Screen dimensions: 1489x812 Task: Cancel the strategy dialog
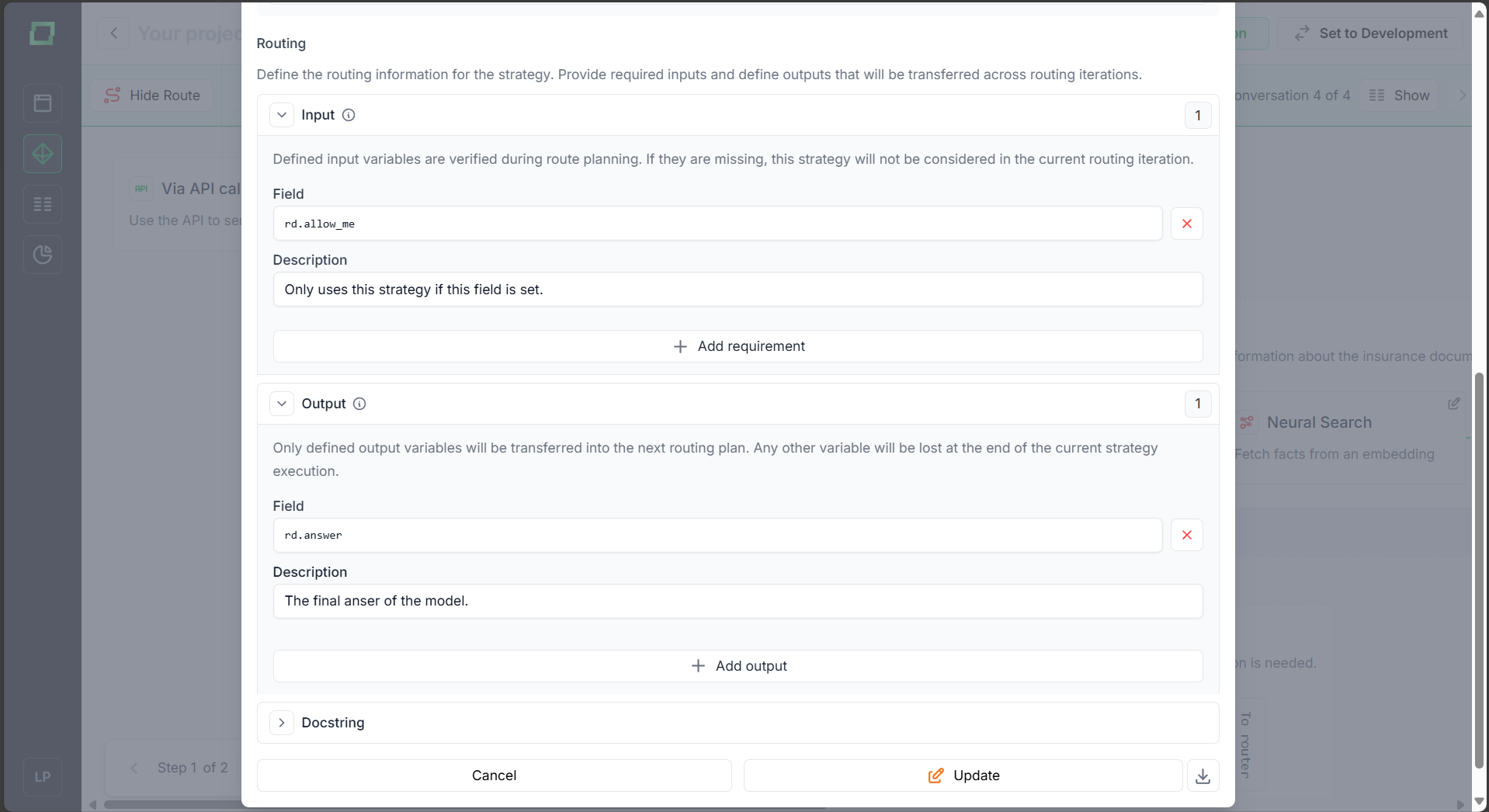click(494, 776)
